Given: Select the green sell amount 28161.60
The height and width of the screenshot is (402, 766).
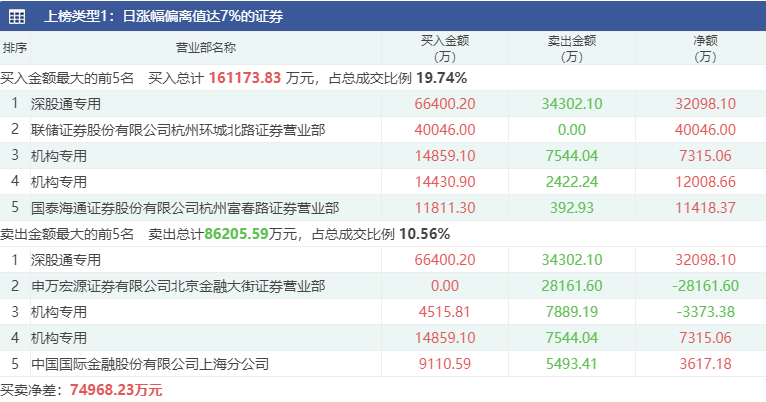Looking at the screenshot, I should pyautogui.click(x=572, y=286).
